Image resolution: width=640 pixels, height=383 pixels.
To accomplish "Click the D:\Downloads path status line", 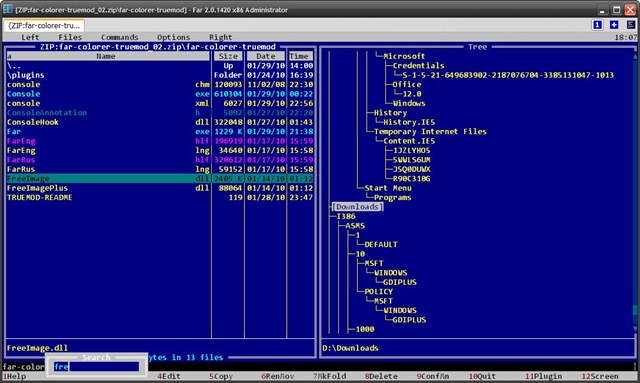I will [x=350, y=348].
